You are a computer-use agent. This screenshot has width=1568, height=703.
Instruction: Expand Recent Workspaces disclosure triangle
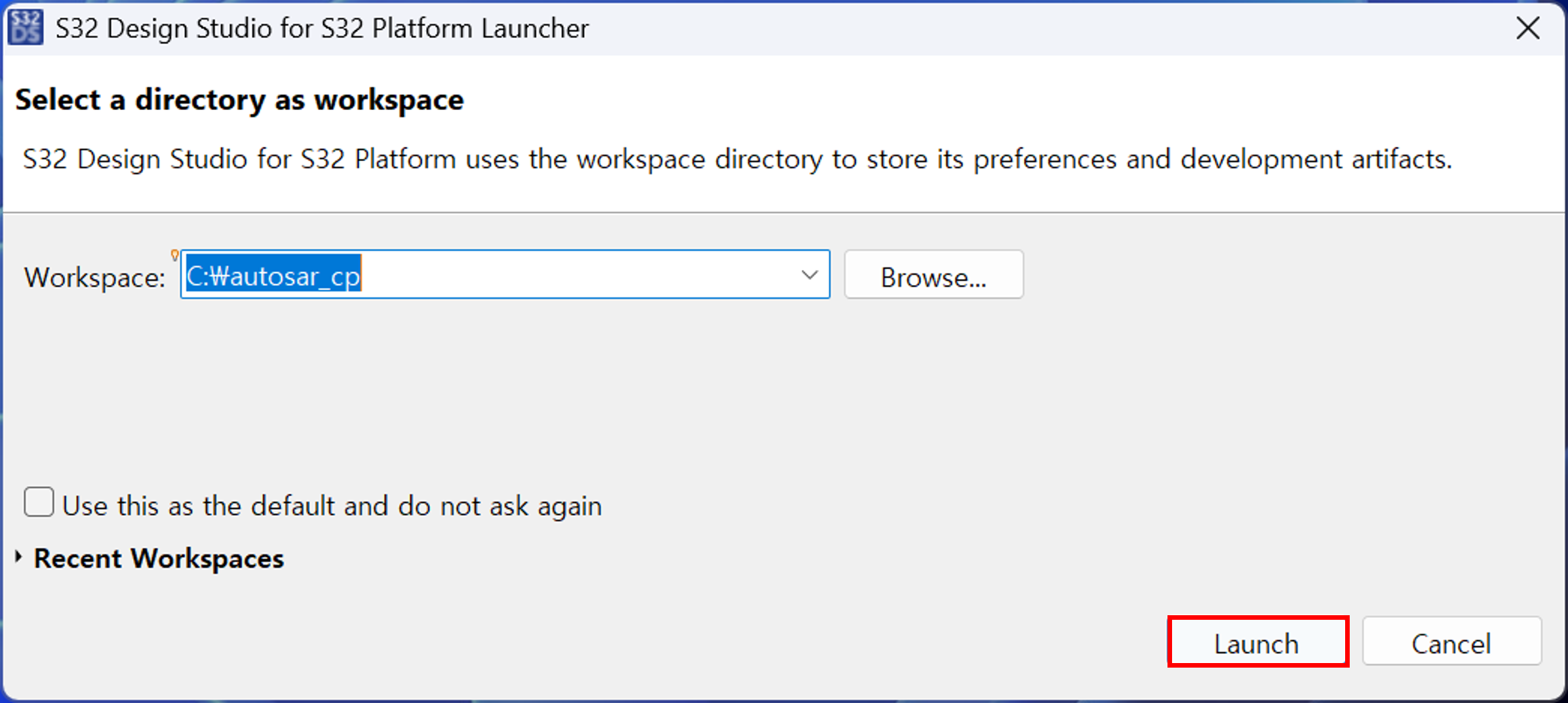19,558
